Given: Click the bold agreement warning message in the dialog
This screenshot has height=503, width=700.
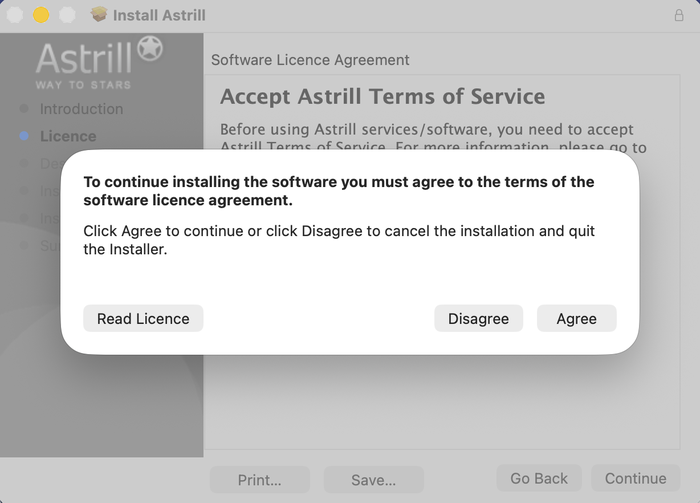Looking at the screenshot, I should point(339,191).
